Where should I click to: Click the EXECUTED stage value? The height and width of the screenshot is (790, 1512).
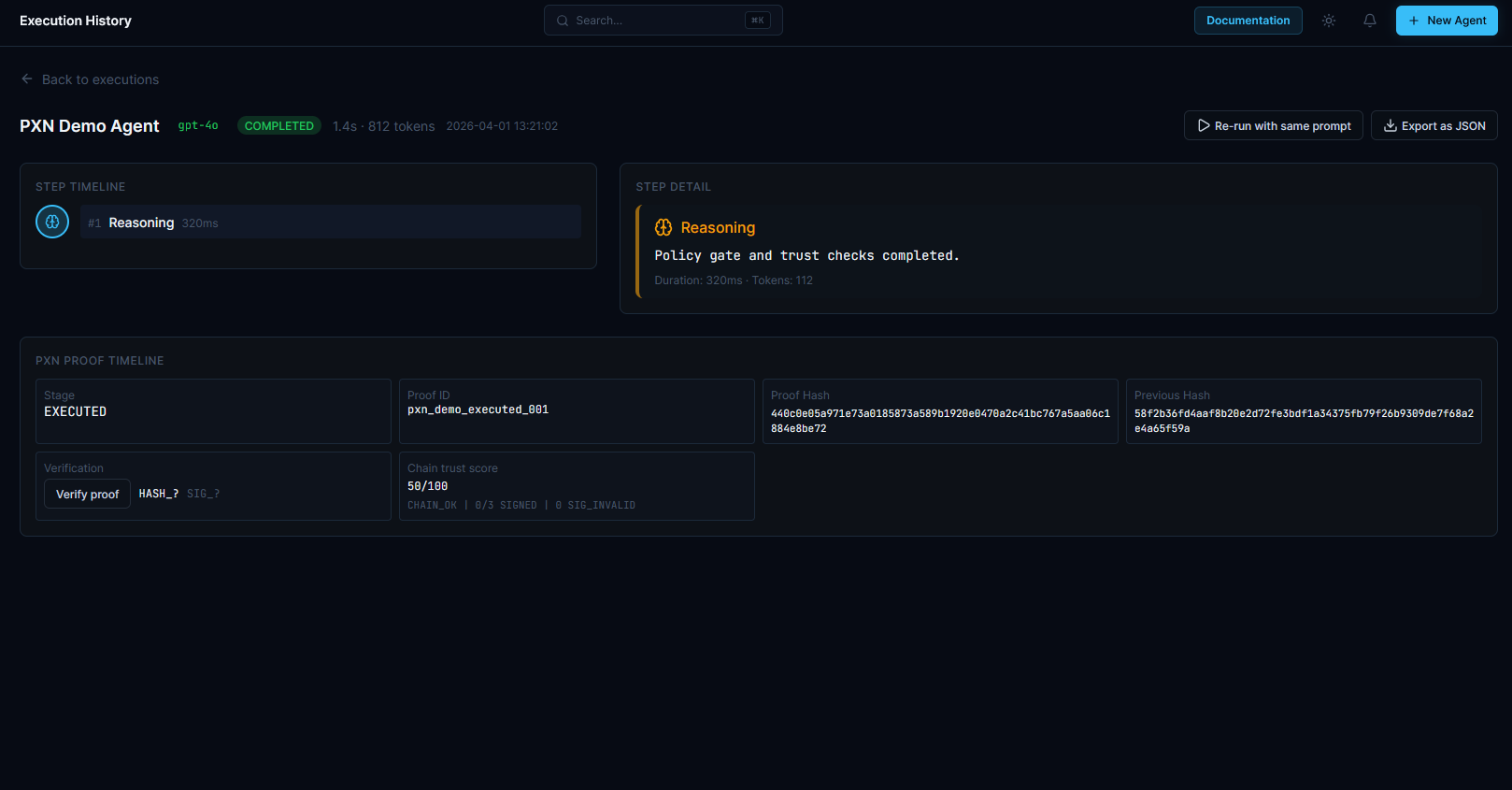pos(76,411)
